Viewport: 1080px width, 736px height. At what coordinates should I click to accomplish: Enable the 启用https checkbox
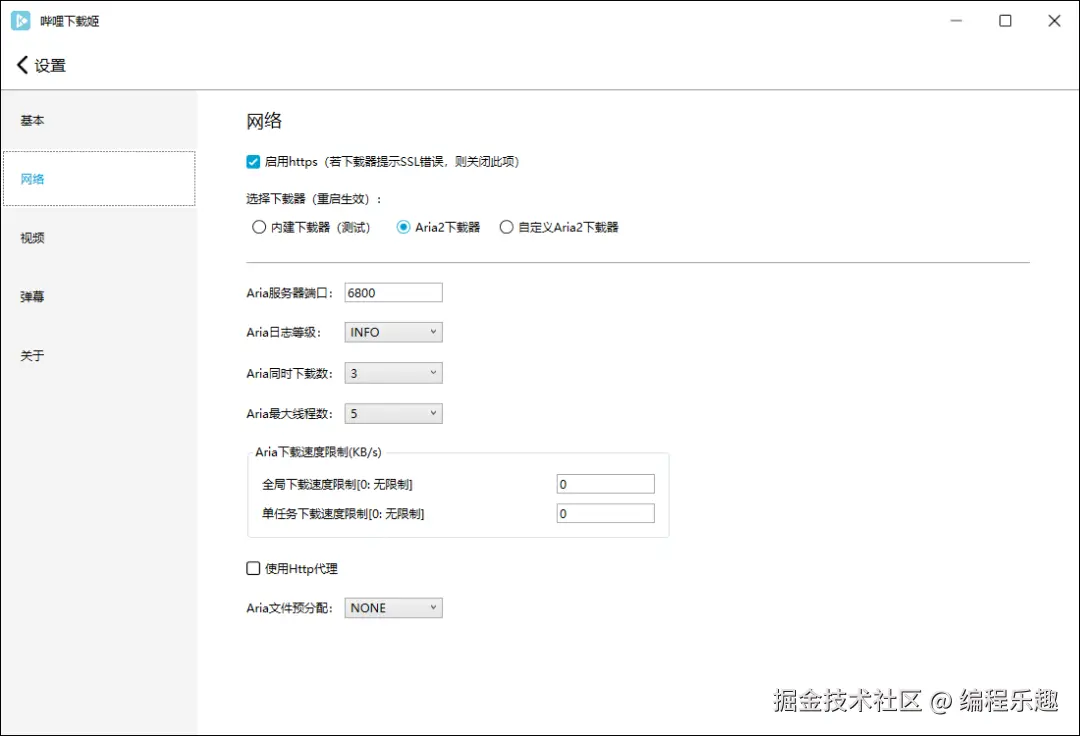[x=253, y=162]
